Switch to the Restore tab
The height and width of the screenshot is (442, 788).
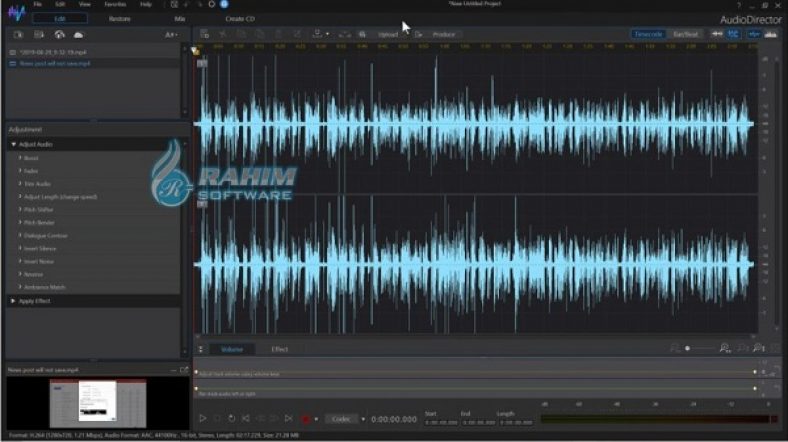click(120, 18)
